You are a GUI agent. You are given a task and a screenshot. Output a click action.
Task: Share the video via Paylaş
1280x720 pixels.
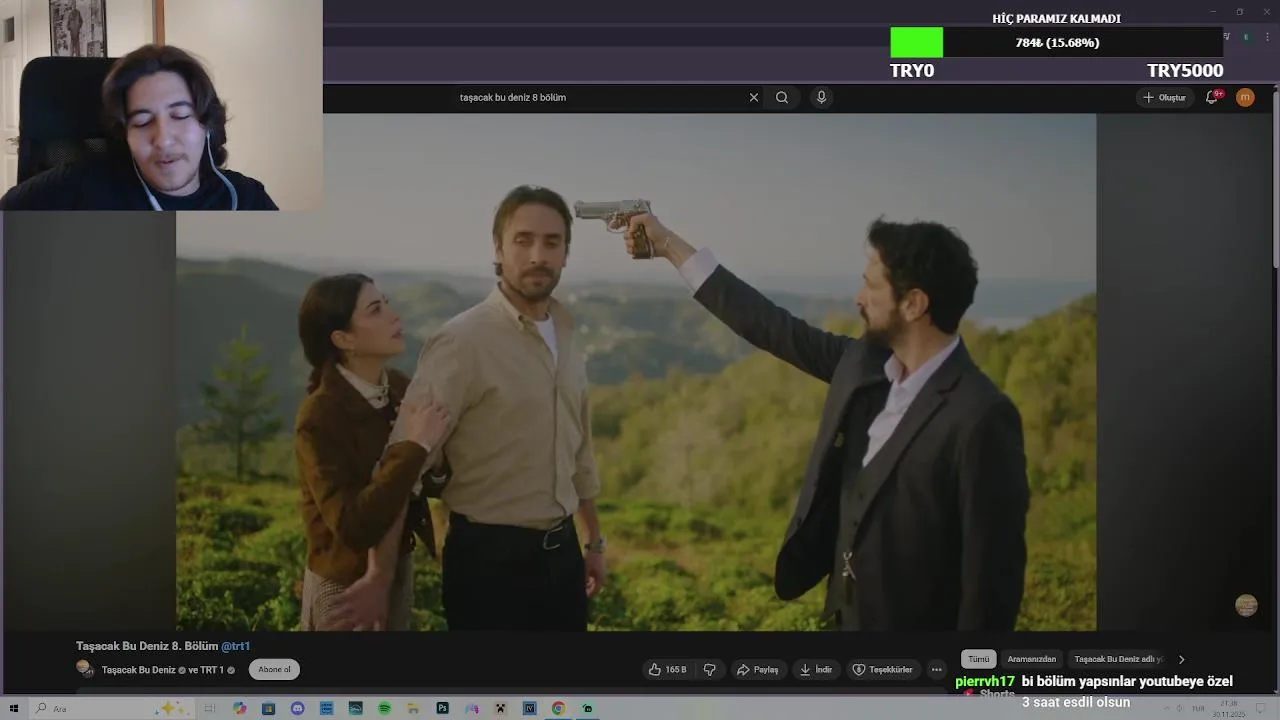click(x=757, y=670)
